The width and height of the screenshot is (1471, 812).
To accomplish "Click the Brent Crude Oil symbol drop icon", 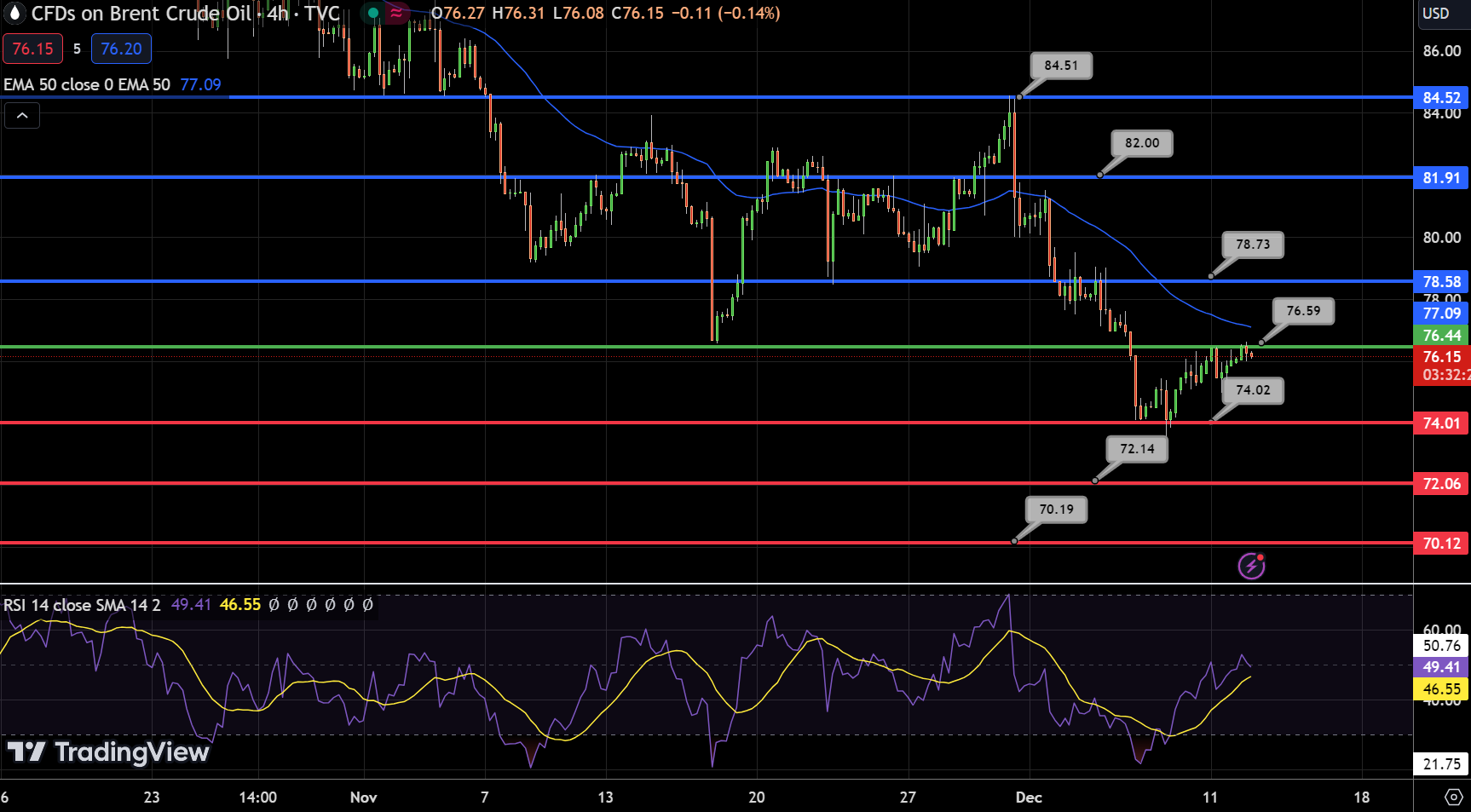I will (x=14, y=13).
